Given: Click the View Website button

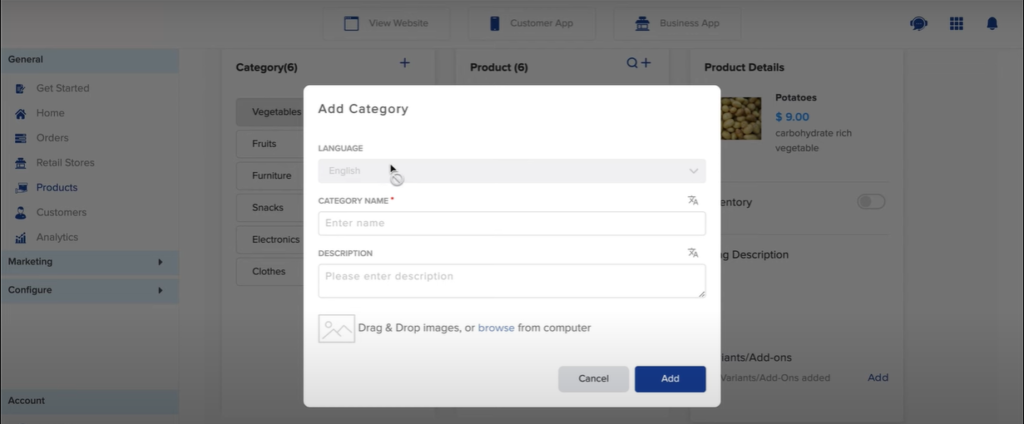Looking at the screenshot, I should [x=387, y=24].
